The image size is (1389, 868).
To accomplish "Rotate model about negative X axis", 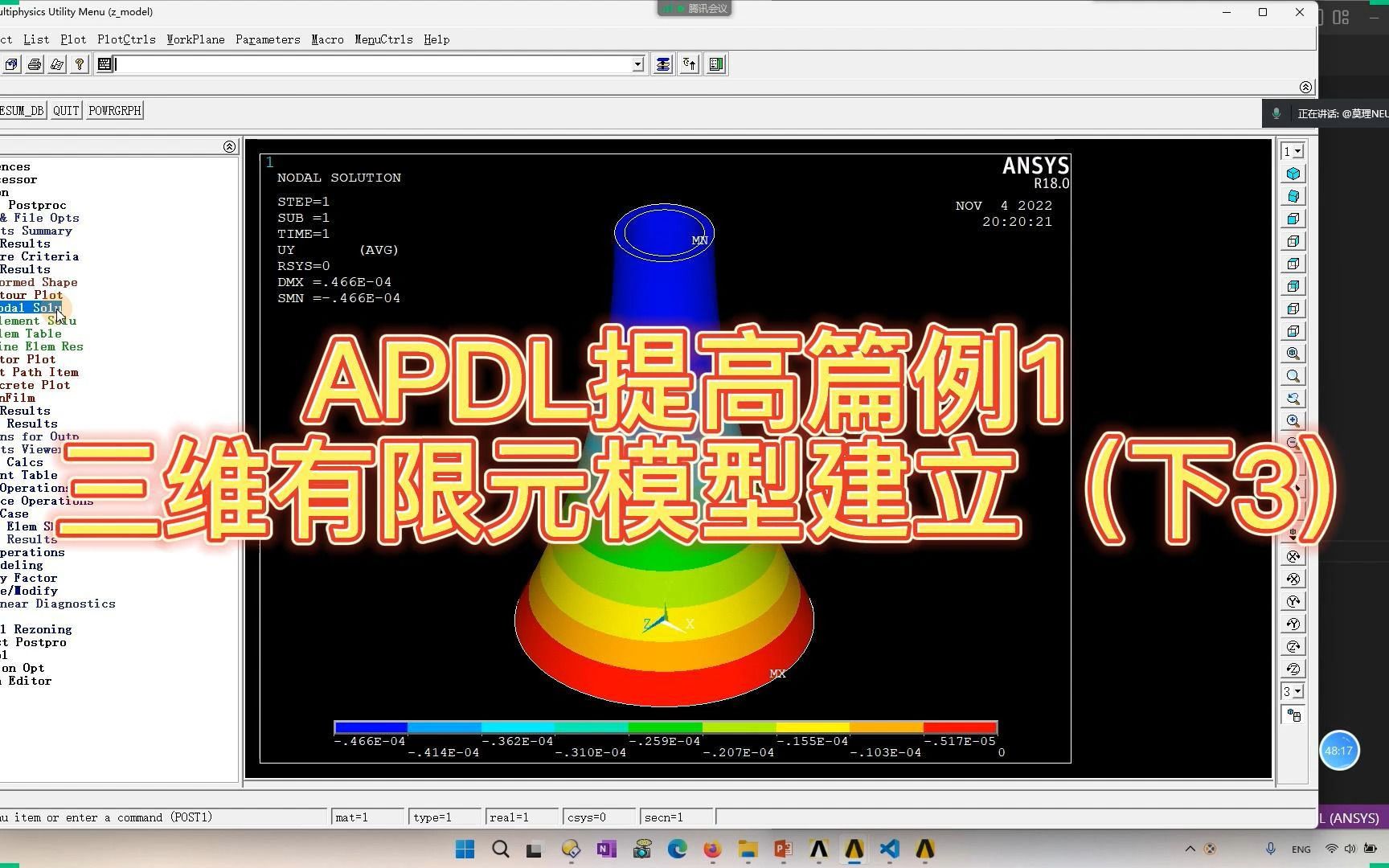I will point(1293,556).
